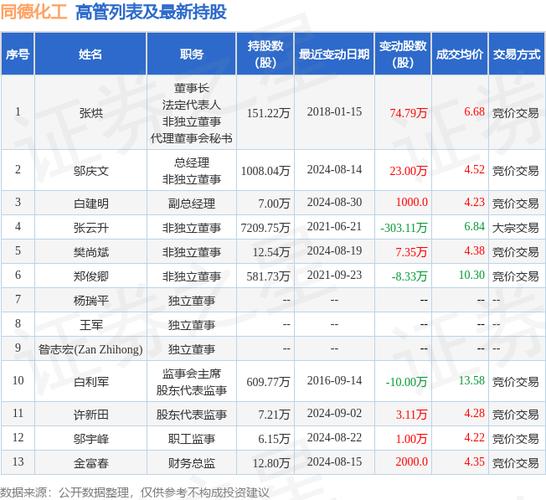Click the holding value 609.77万
The width and height of the screenshot is (546, 500).
coord(268,382)
